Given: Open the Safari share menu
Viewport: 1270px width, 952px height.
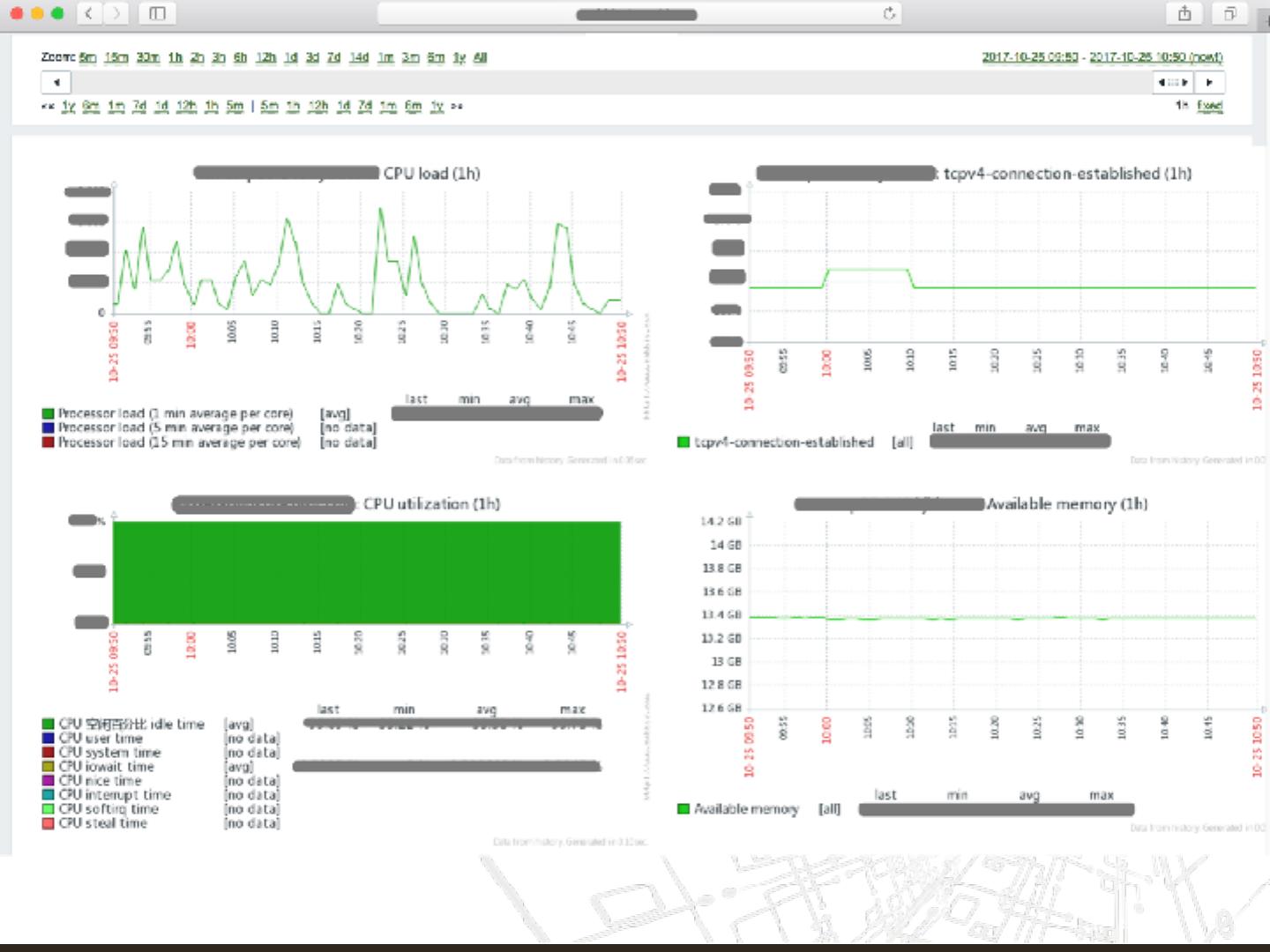Looking at the screenshot, I should click(1184, 13).
